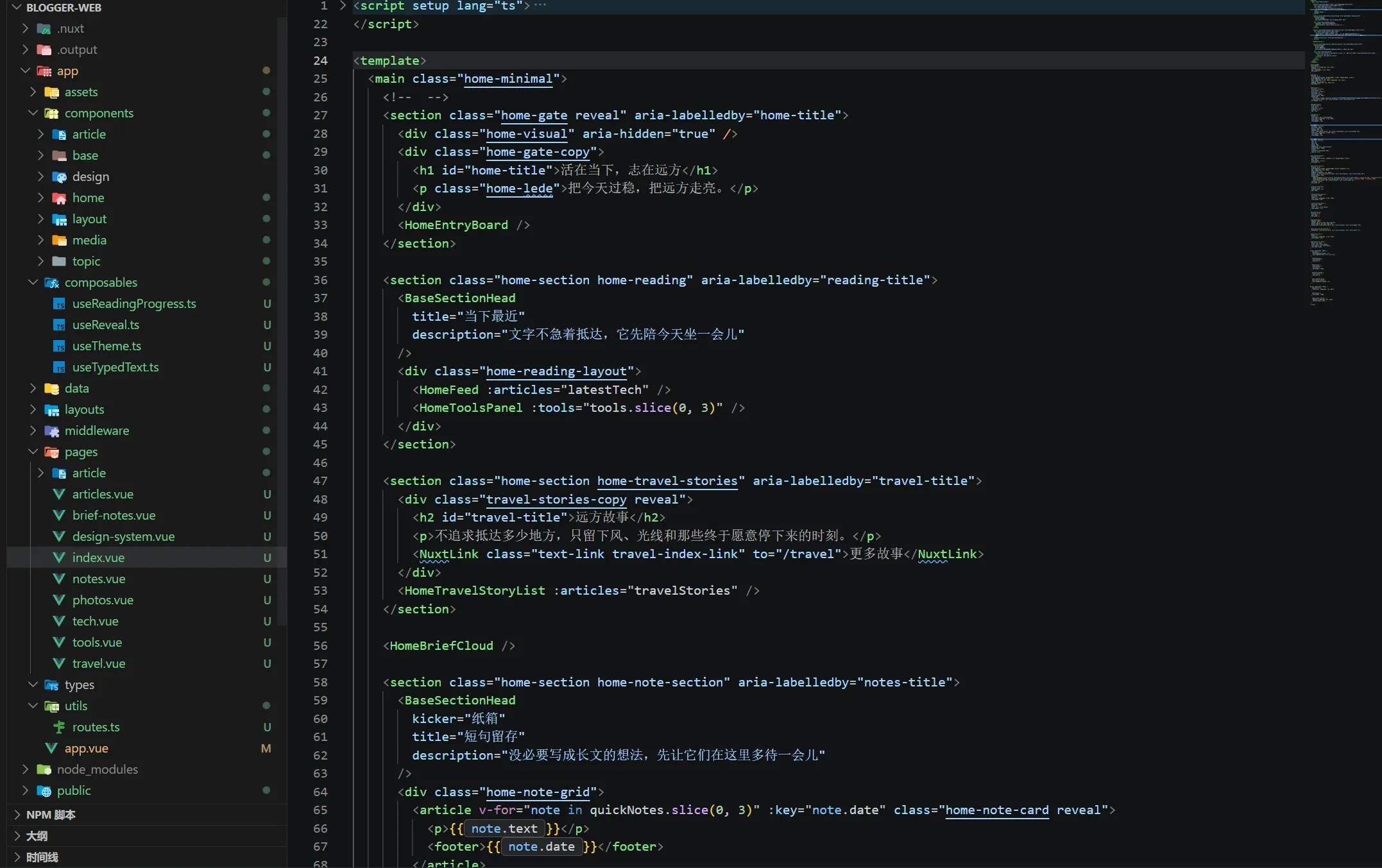Click the data folder icon
This screenshot has height=868, width=1382.
(x=52, y=389)
